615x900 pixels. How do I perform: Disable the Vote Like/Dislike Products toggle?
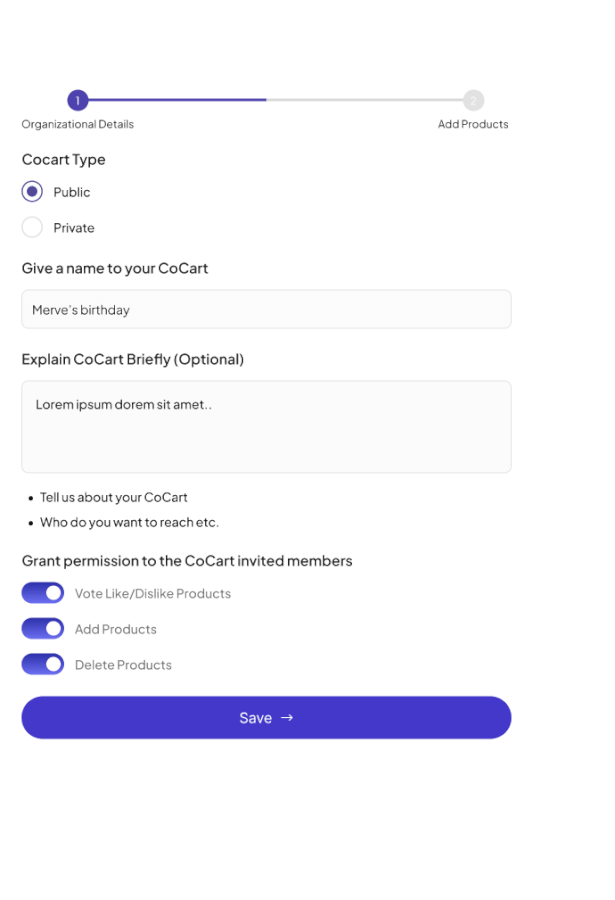click(x=43, y=593)
